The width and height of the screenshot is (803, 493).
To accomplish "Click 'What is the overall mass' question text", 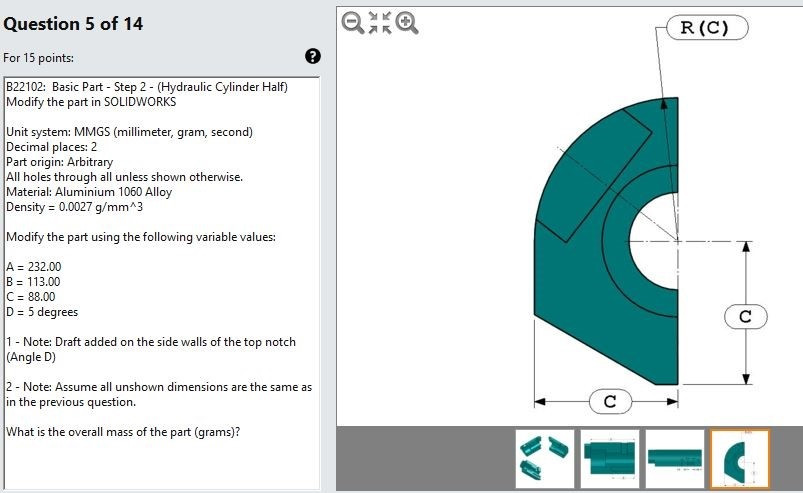I will 123,432.
